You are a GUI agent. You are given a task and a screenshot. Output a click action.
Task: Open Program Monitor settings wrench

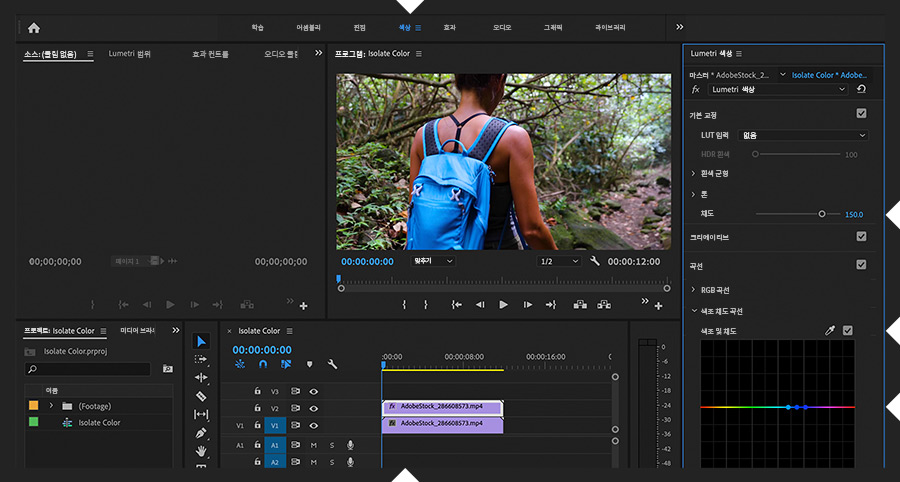(595, 261)
